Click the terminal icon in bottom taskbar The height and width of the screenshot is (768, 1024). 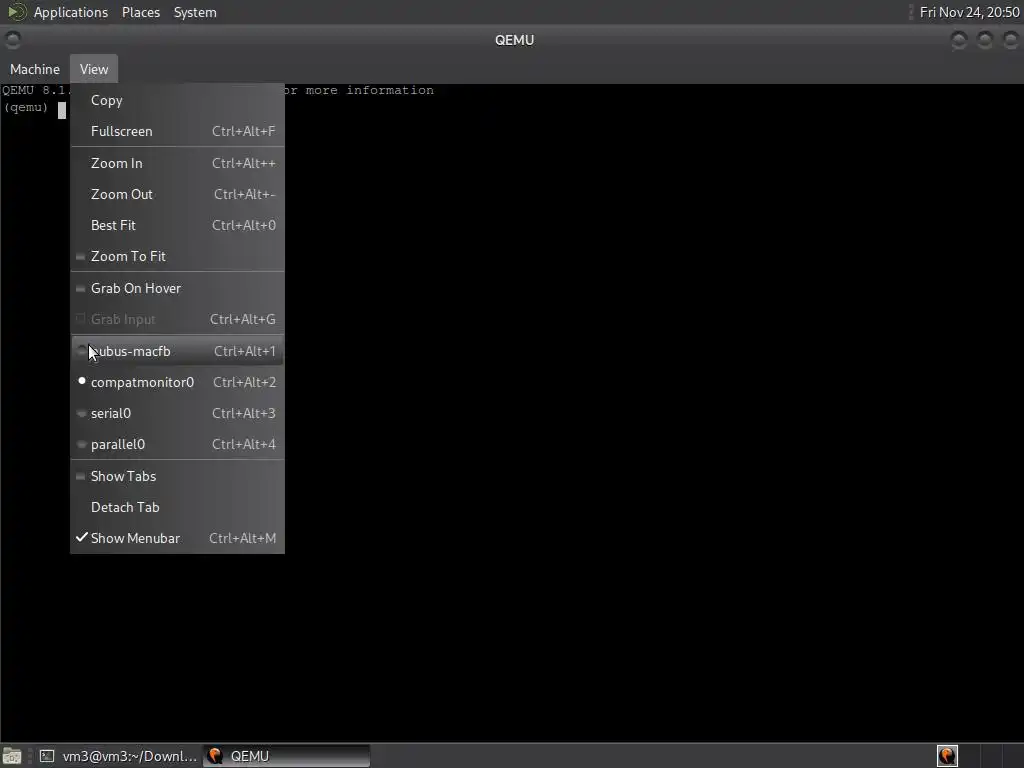pos(46,756)
